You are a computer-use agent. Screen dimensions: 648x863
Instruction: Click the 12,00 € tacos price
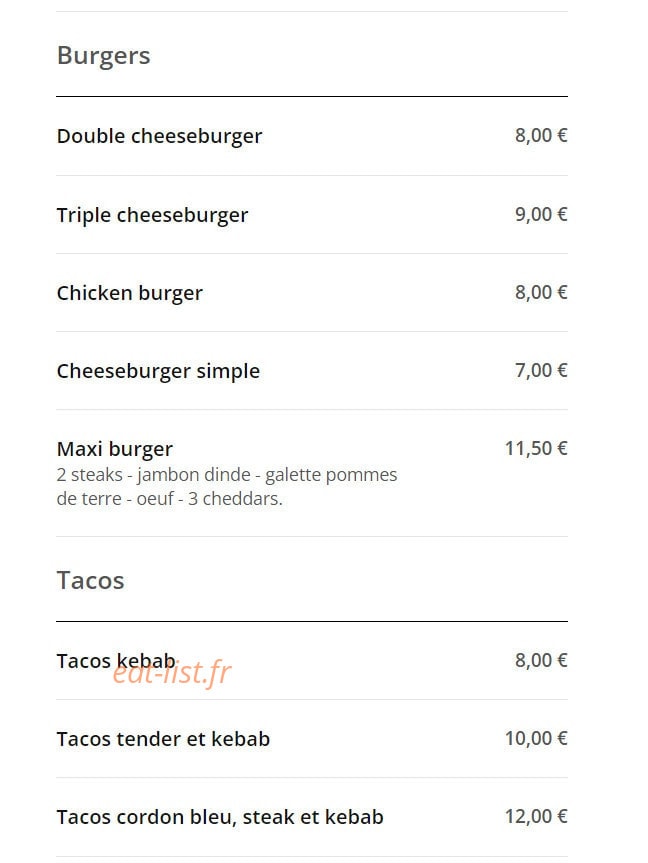click(x=536, y=817)
